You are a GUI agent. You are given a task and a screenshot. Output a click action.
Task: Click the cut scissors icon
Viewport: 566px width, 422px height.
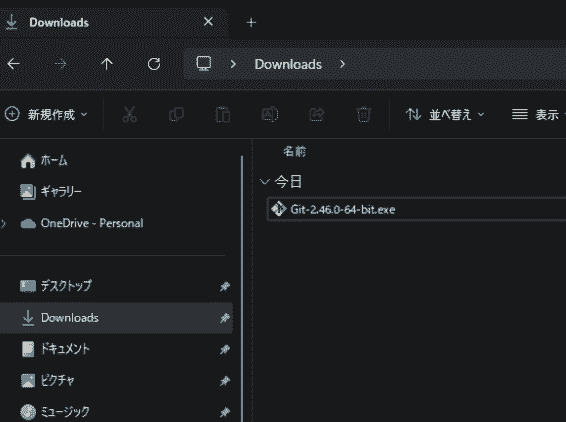click(130, 114)
